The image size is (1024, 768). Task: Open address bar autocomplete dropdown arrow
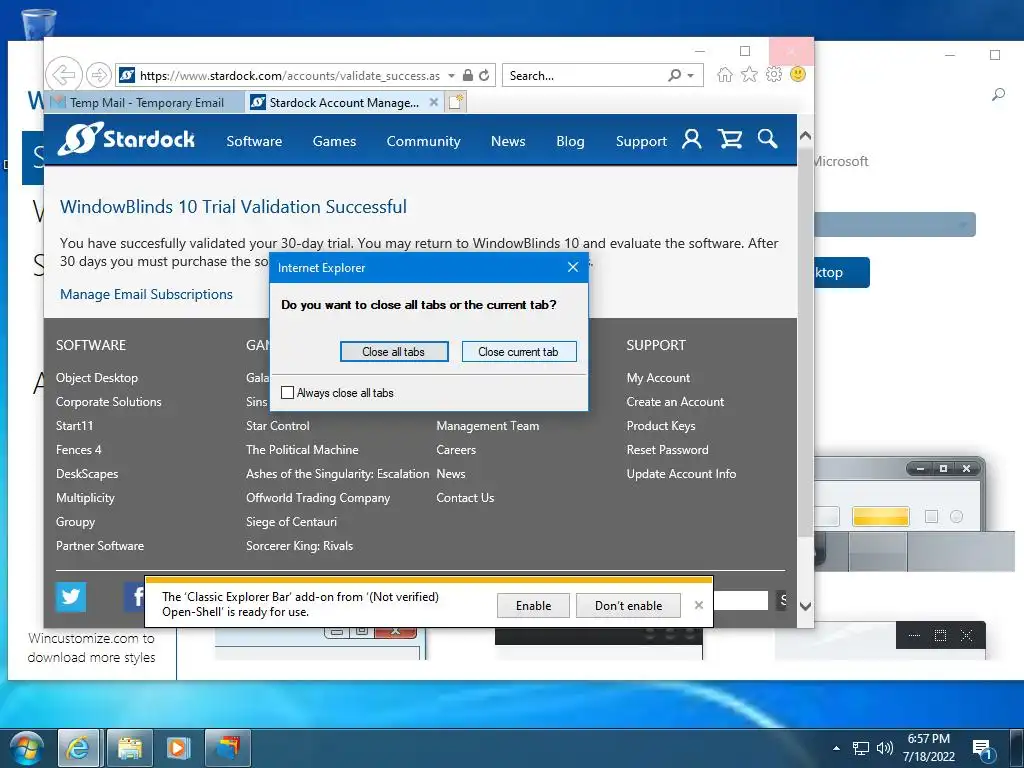point(451,76)
